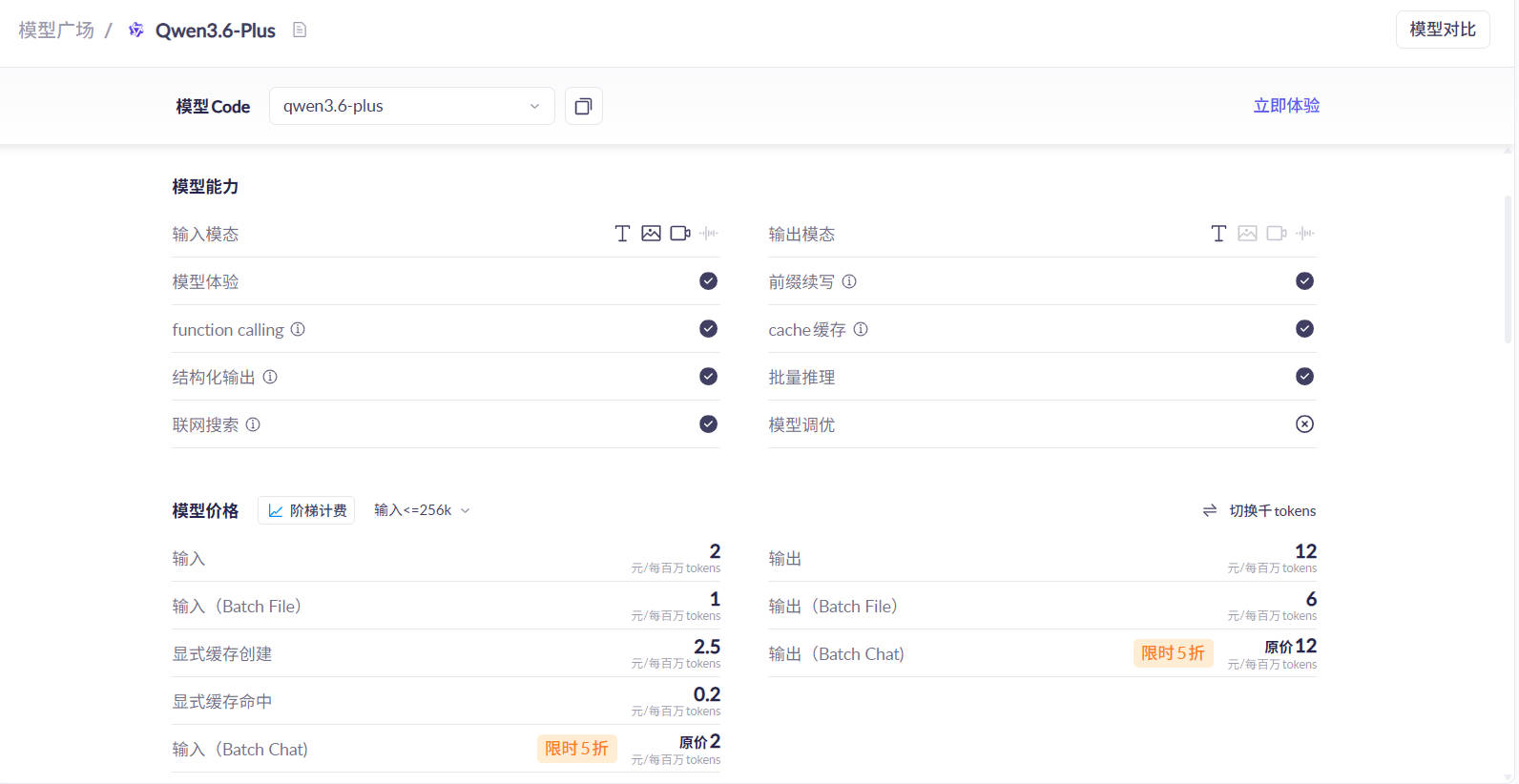Click the video input modality icon
This screenshot has height=784, width=1519.
[680, 234]
